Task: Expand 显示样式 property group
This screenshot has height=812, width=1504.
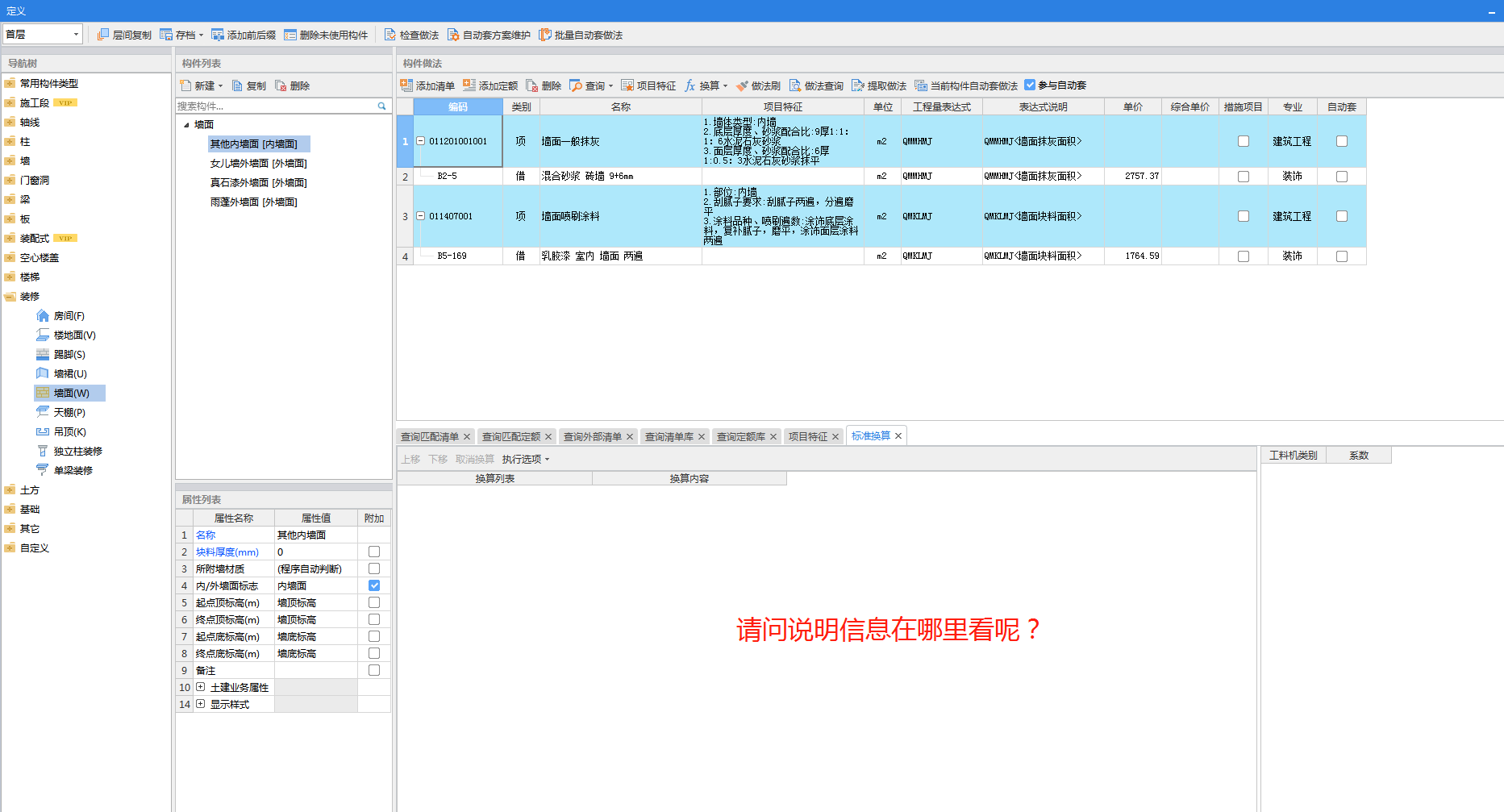Action: click(201, 704)
